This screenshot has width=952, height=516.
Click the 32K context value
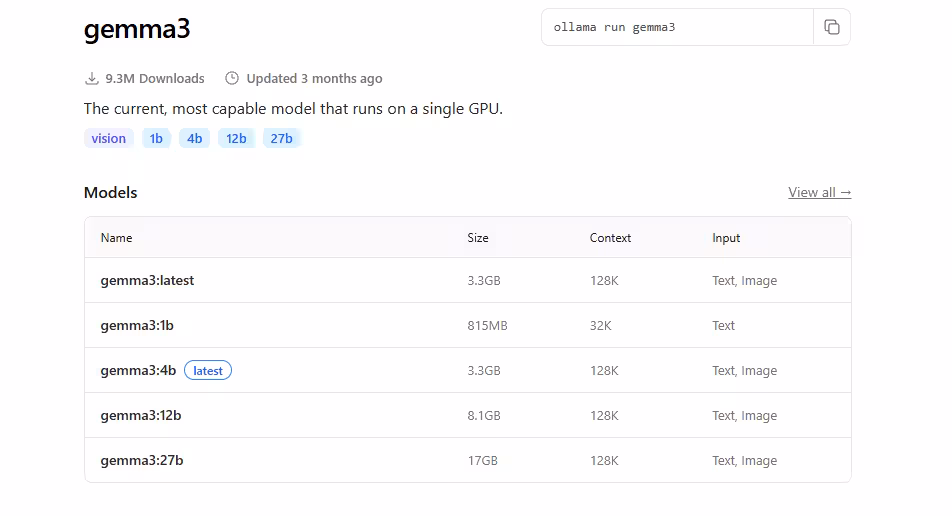pyautogui.click(x=600, y=325)
